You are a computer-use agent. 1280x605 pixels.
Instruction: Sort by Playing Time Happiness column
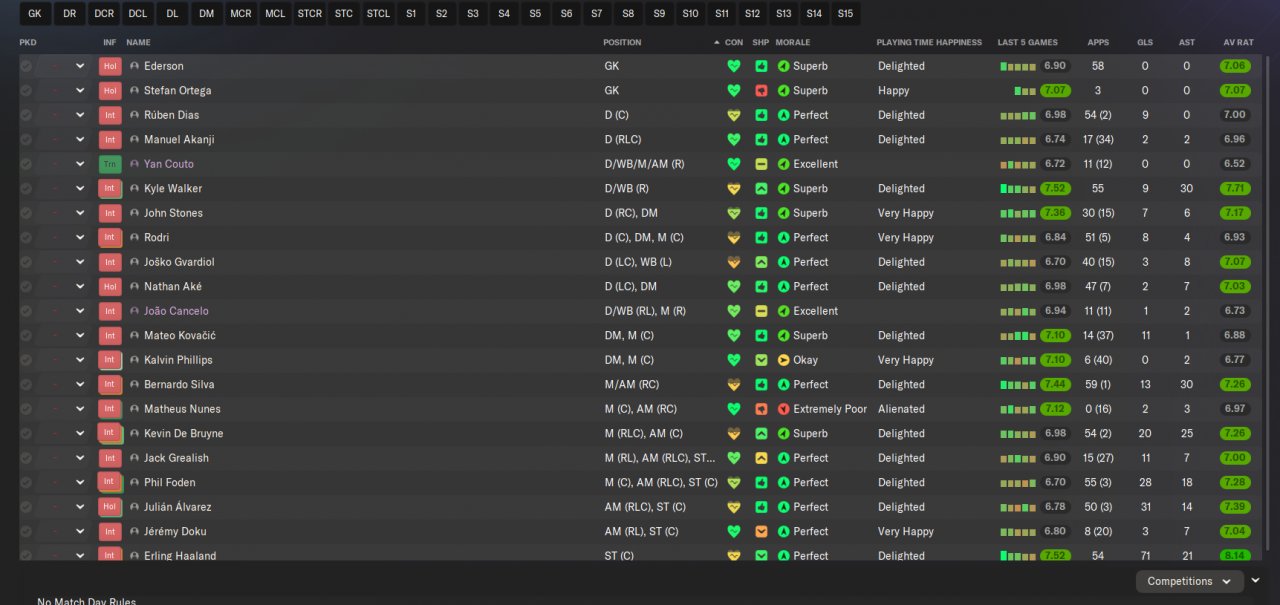(x=929, y=43)
